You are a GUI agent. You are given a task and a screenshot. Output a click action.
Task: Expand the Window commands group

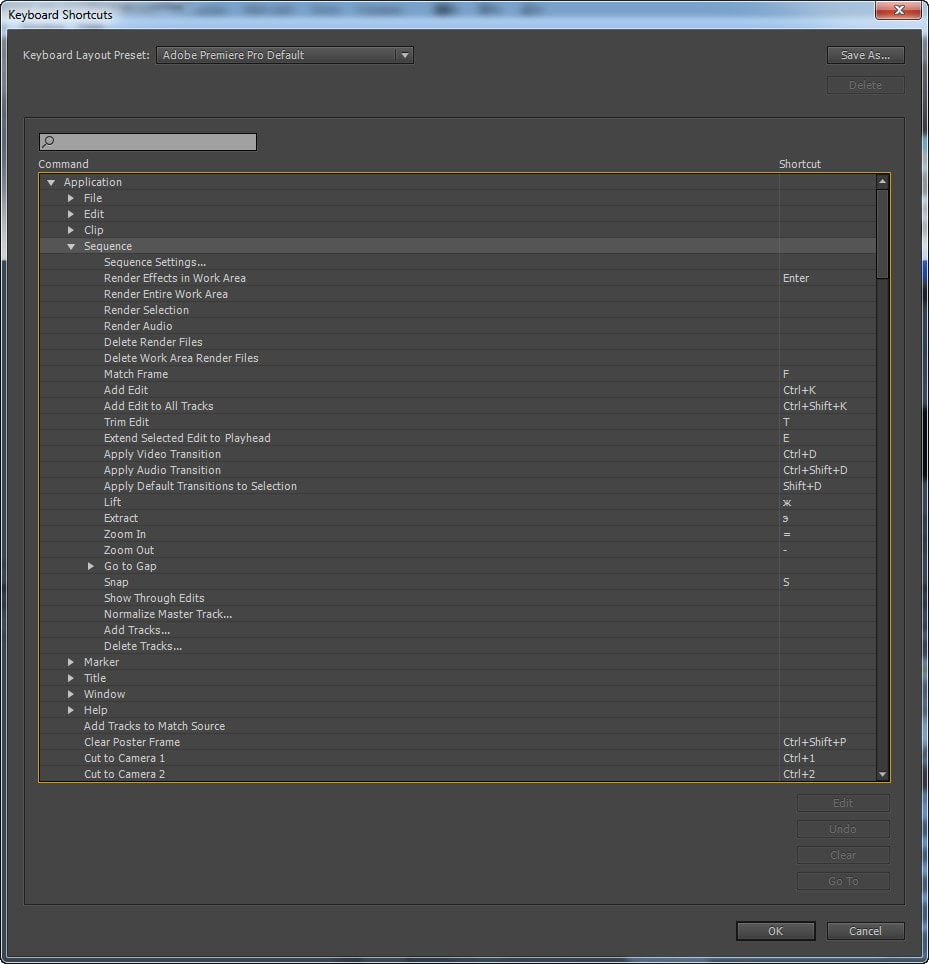(71, 693)
